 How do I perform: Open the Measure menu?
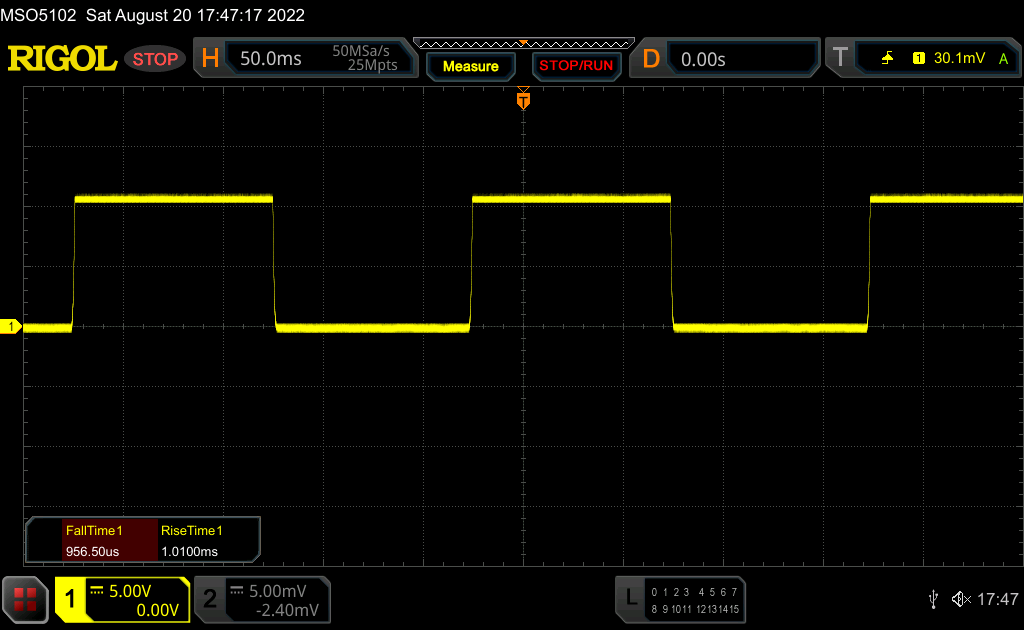(471, 67)
